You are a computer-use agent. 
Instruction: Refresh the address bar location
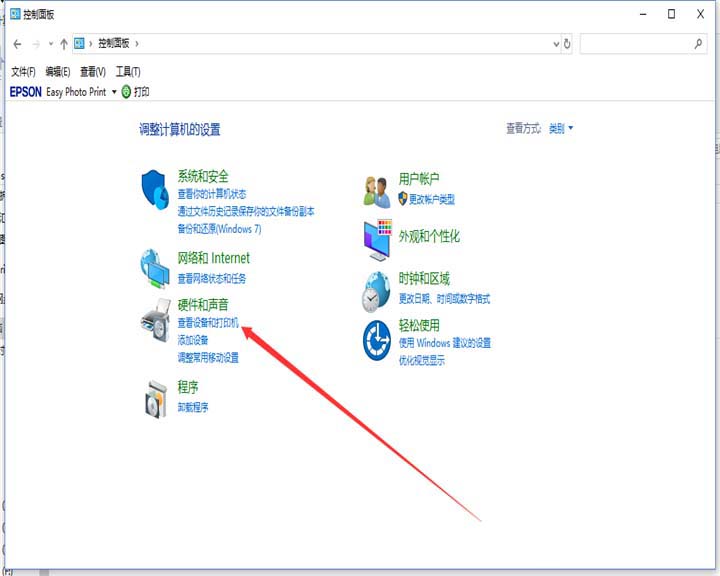(x=567, y=44)
